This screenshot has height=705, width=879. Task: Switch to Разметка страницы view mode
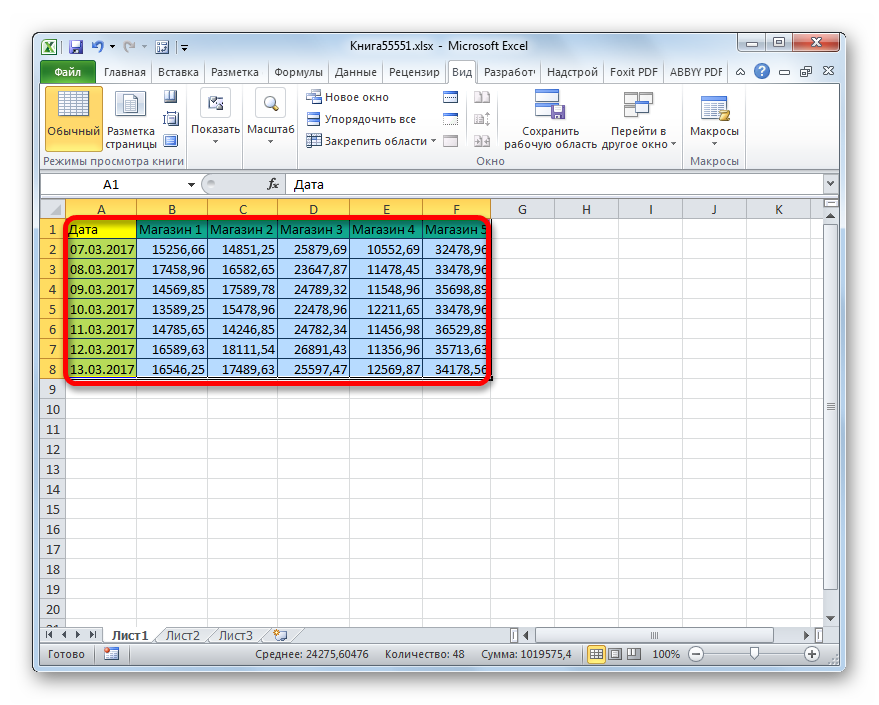131,119
